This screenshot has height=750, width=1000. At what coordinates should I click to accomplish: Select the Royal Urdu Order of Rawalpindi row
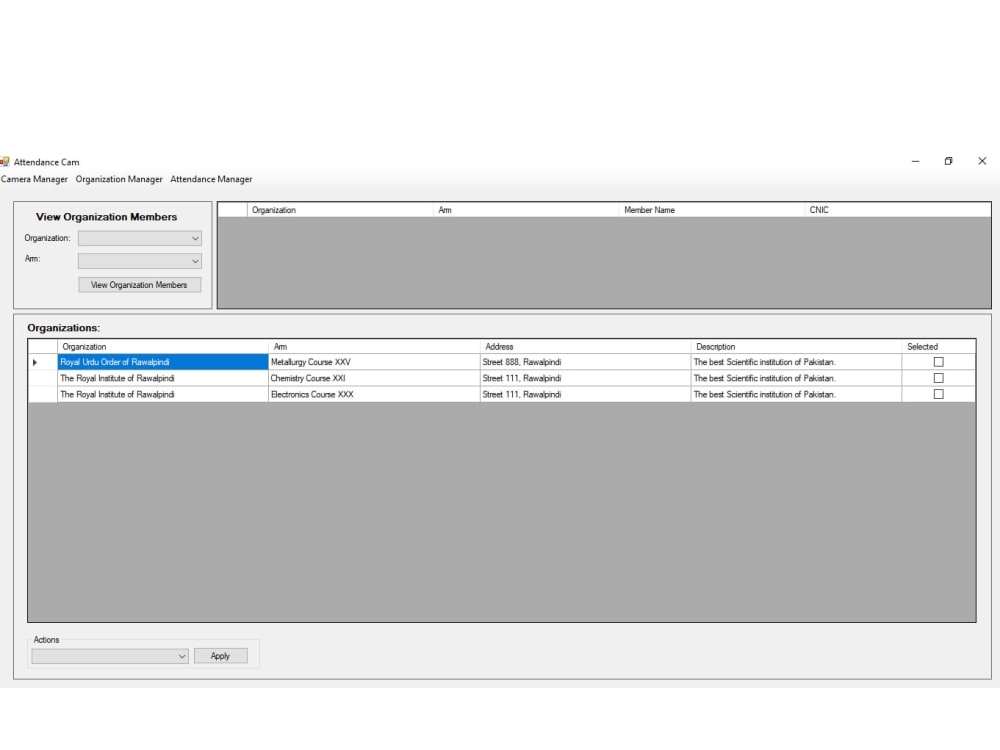point(160,362)
